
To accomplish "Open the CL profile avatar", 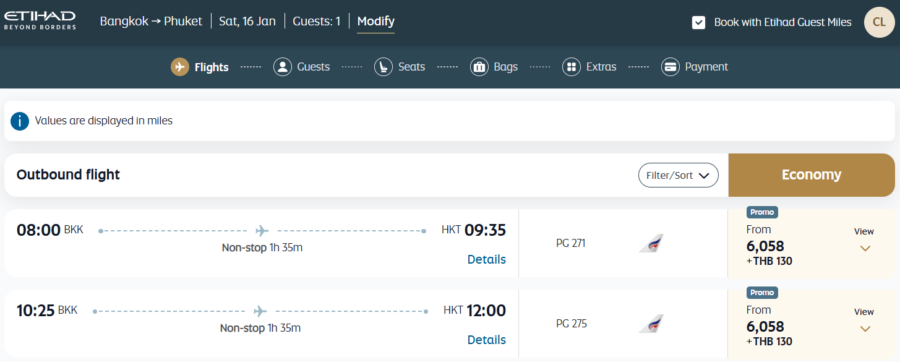I will tap(879, 22).
